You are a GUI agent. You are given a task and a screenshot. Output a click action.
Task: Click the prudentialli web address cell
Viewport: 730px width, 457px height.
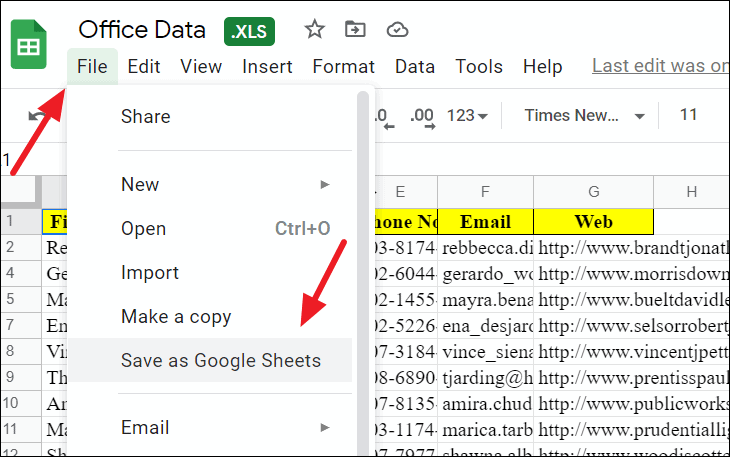[x=632, y=430]
